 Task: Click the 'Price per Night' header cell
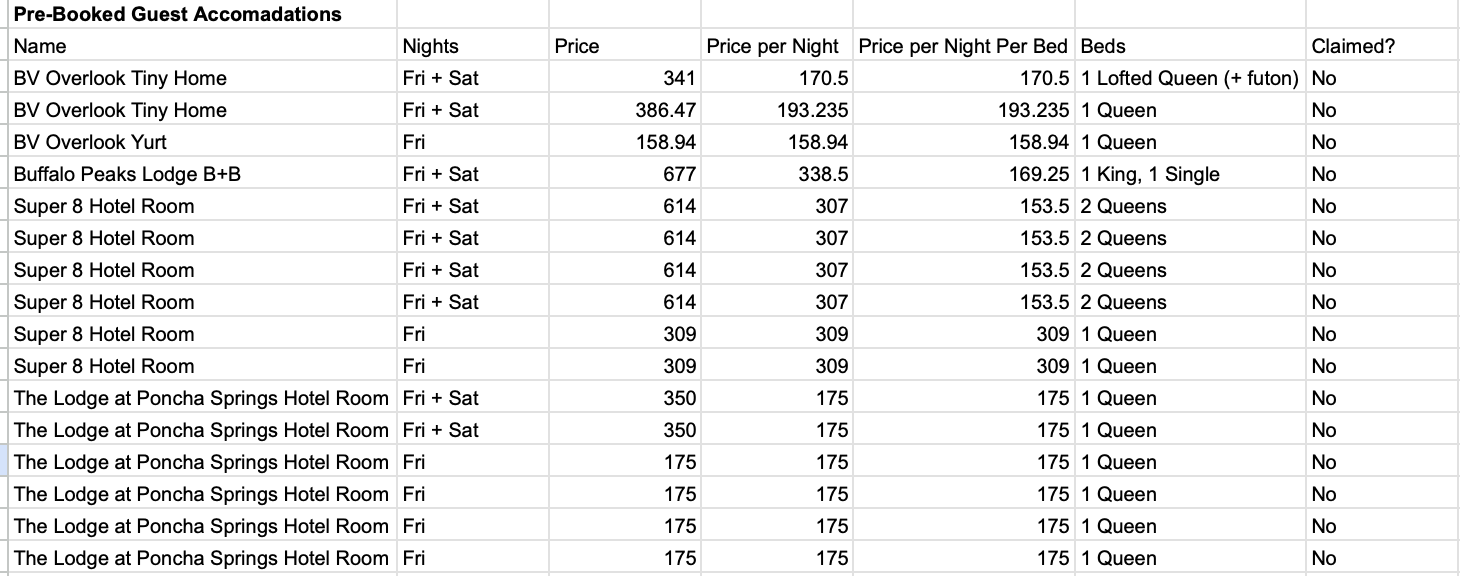point(776,46)
